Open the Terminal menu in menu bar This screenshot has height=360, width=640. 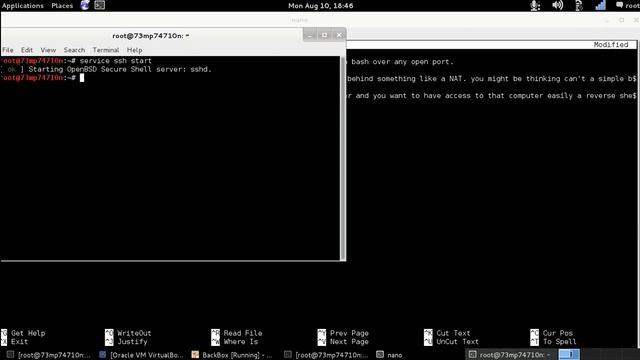pos(106,50)
